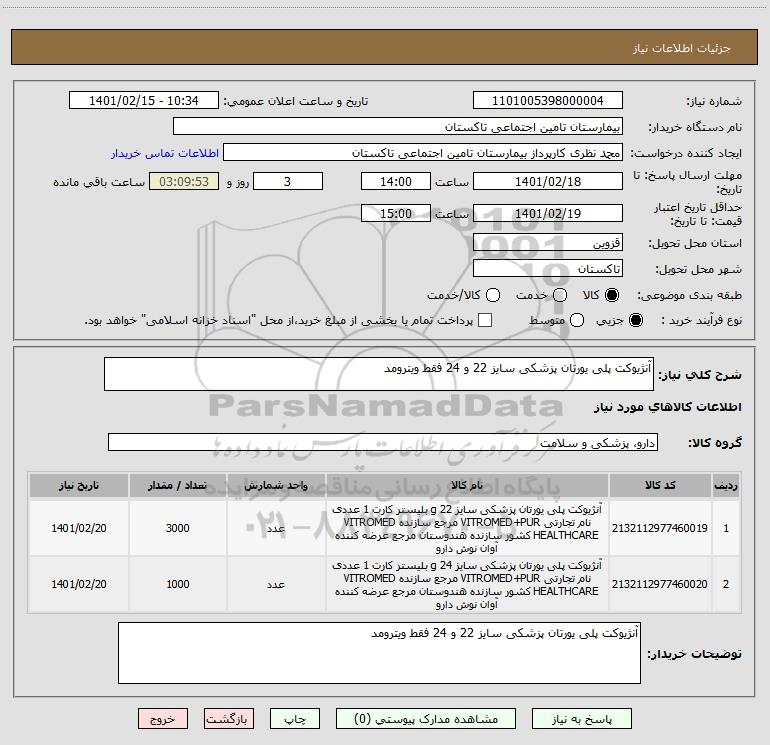The image size is (770, 745).
Task: Click the کد کالا column header
Action: click(x=660, y=486)
